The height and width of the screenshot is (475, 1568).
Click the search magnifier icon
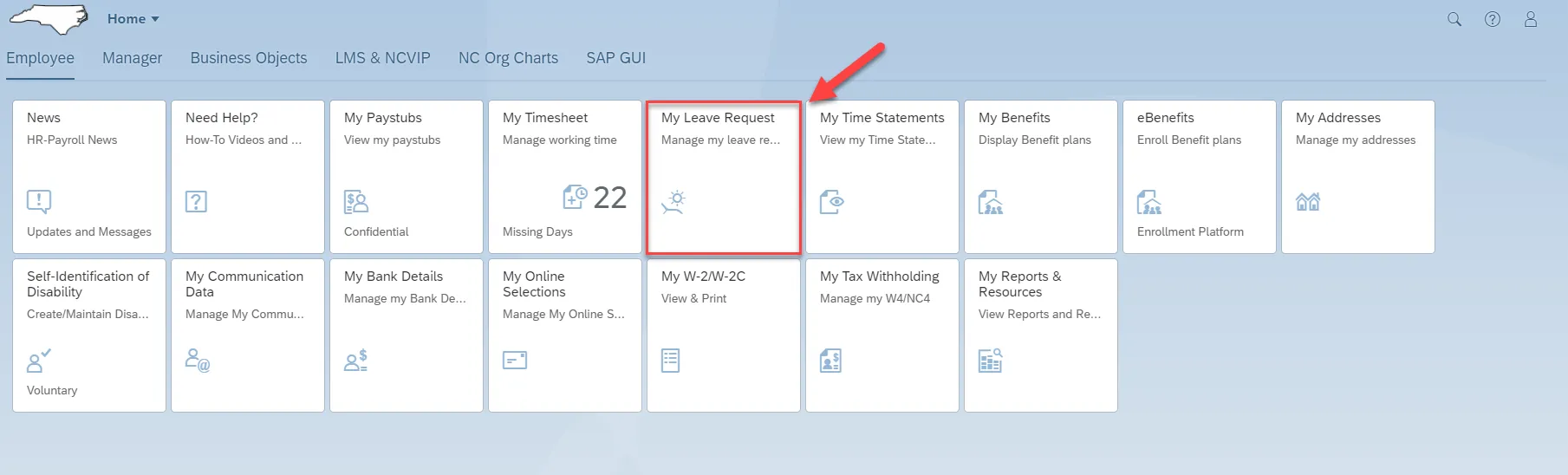pyautogui.click(x=1454, y=19)
